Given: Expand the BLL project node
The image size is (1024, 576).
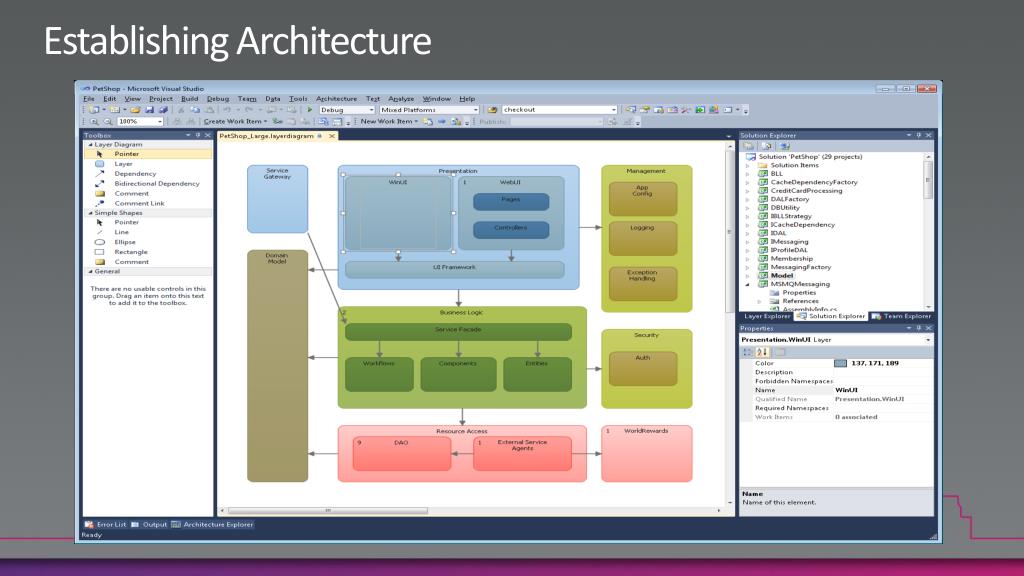Looking at the screenshot, I should [x=748, y=174].
